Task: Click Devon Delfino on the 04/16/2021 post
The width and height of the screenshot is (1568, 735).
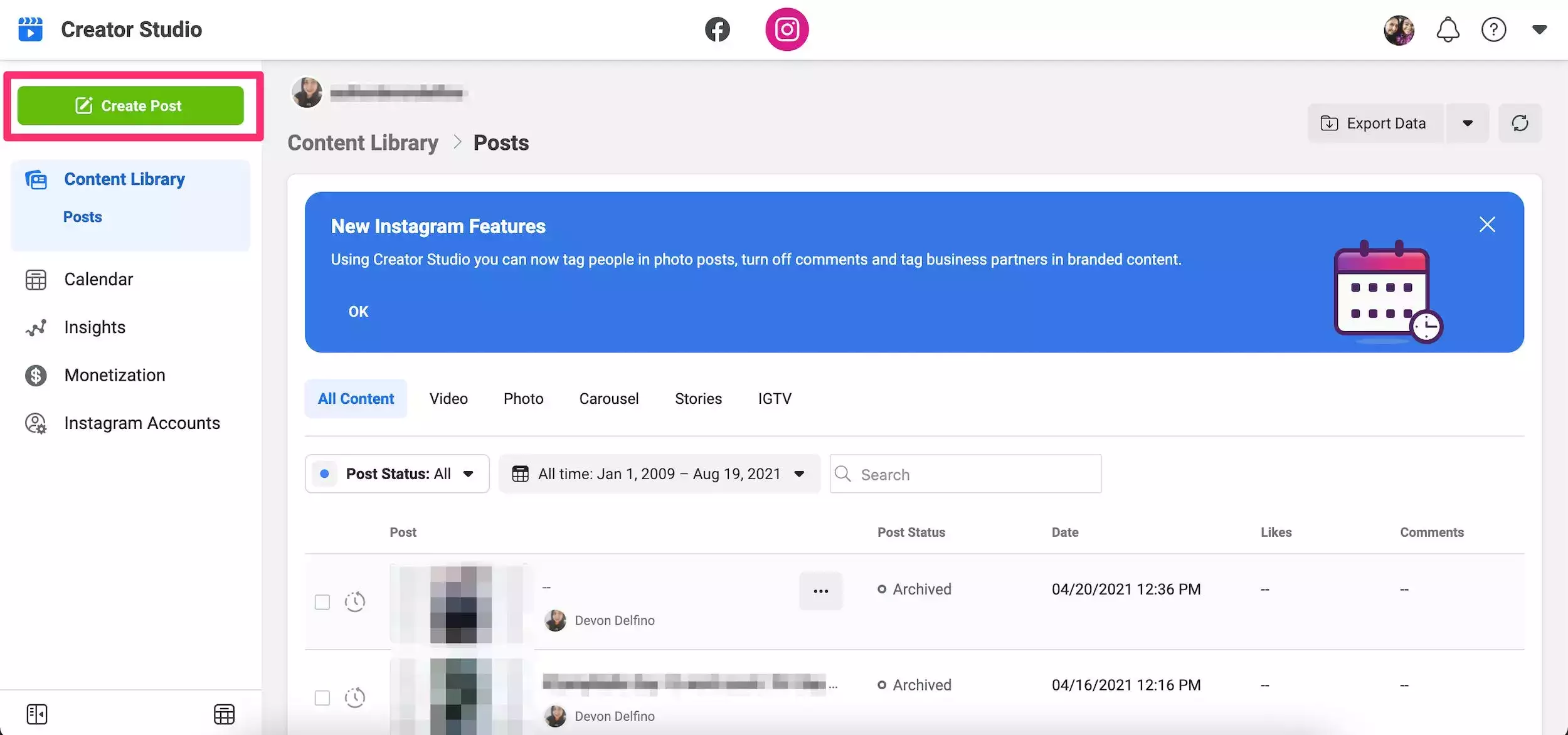Action: 614,716
